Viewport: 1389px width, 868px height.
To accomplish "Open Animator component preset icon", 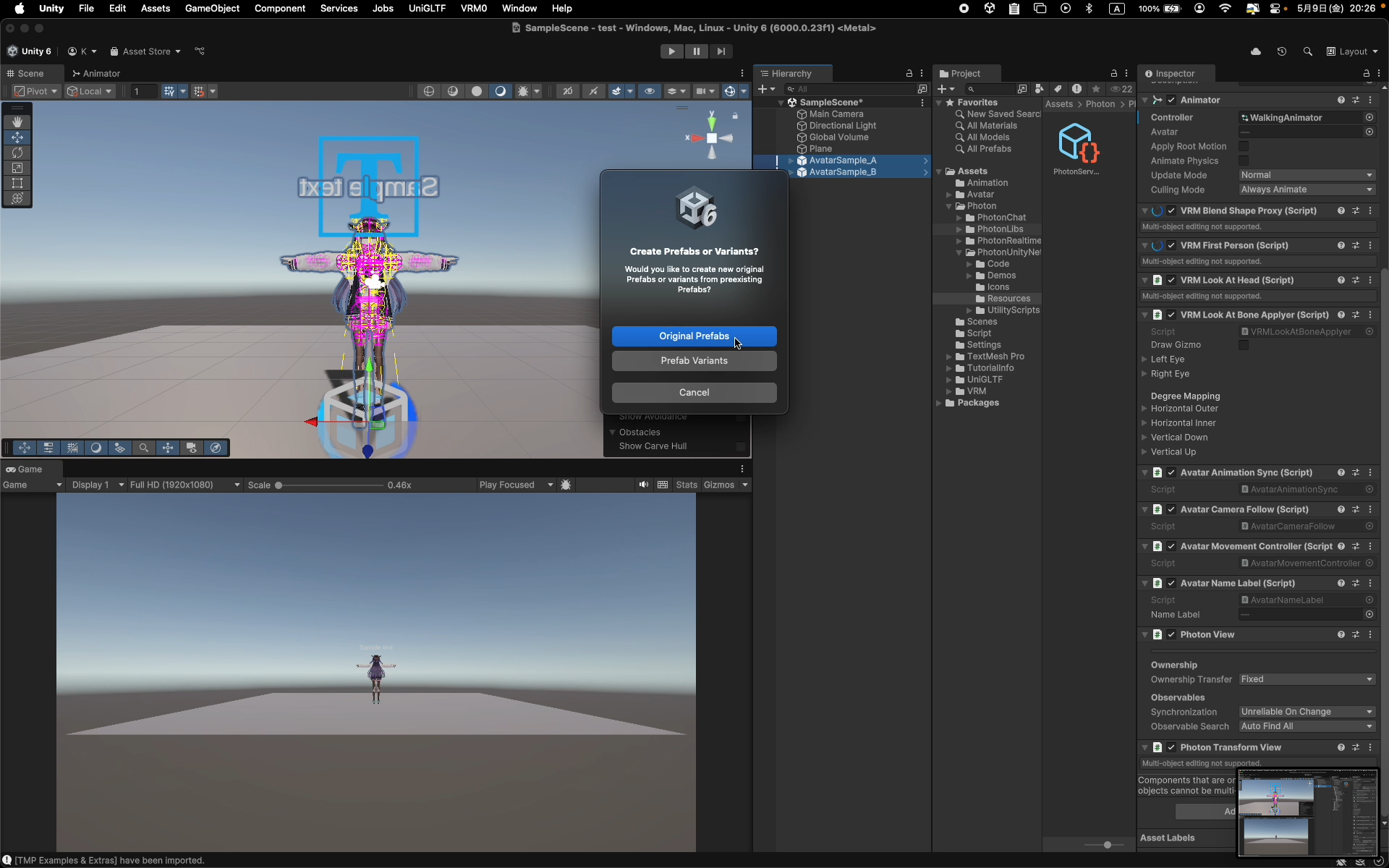I will tap(1356, 101).
